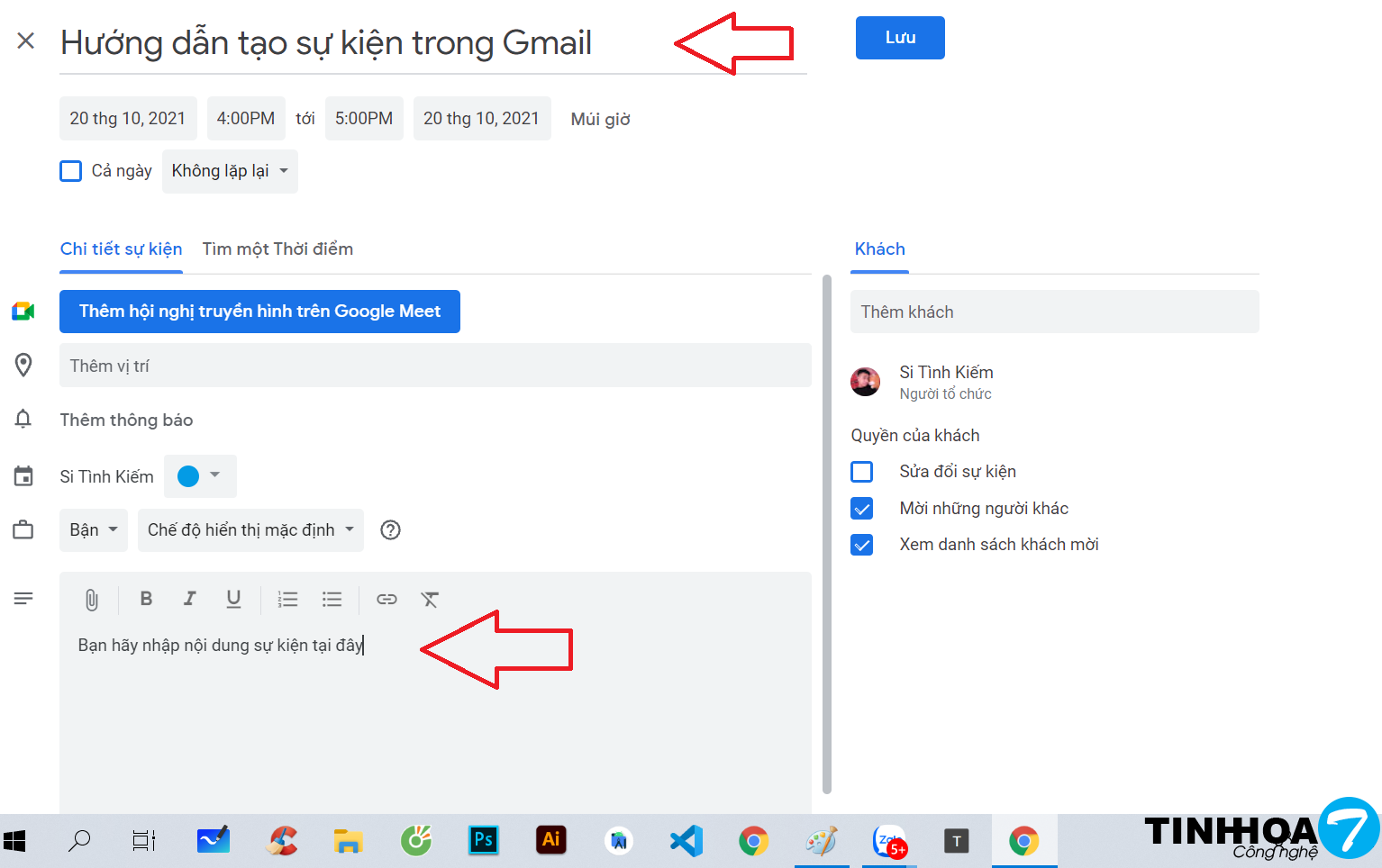Click the 'Thêm khách' guest input field
Image resolution: width=1382 pixels, height=868 pixels.
1054,312
